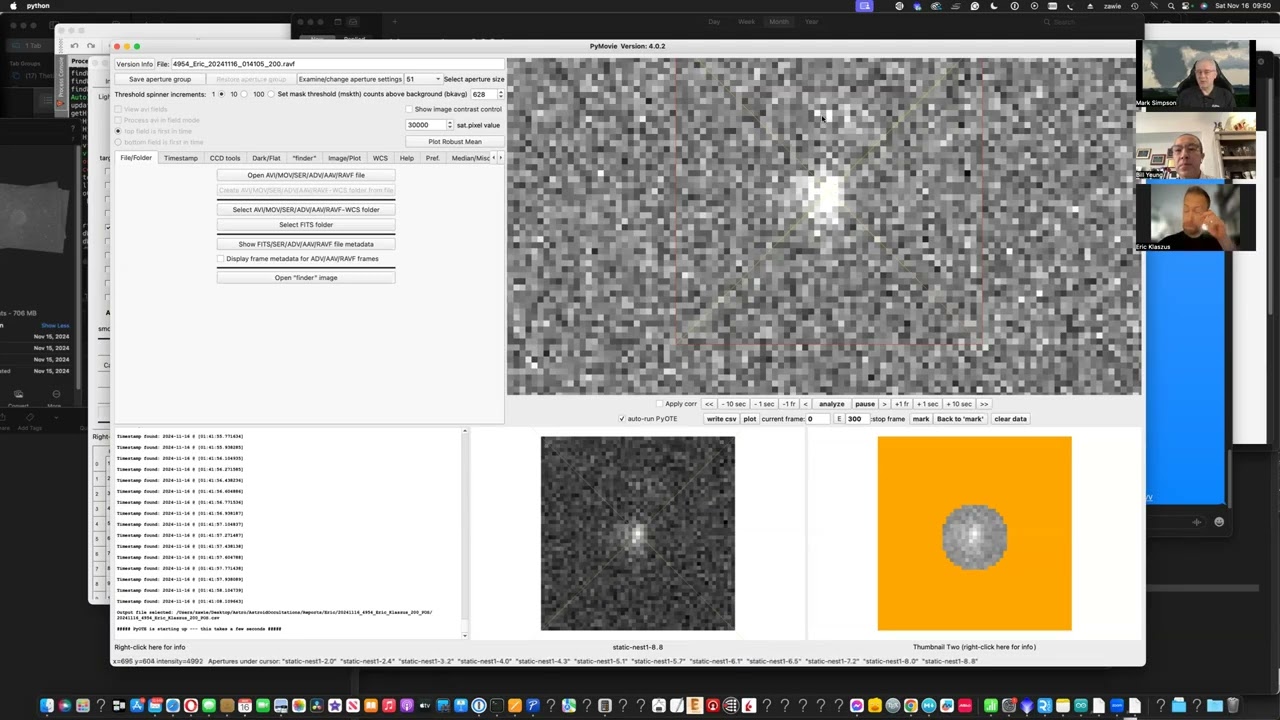Click the mark button
Image resolution: width=1280 pixels, height=720 pixels.
pyautogui.click(x=921, y=419)
